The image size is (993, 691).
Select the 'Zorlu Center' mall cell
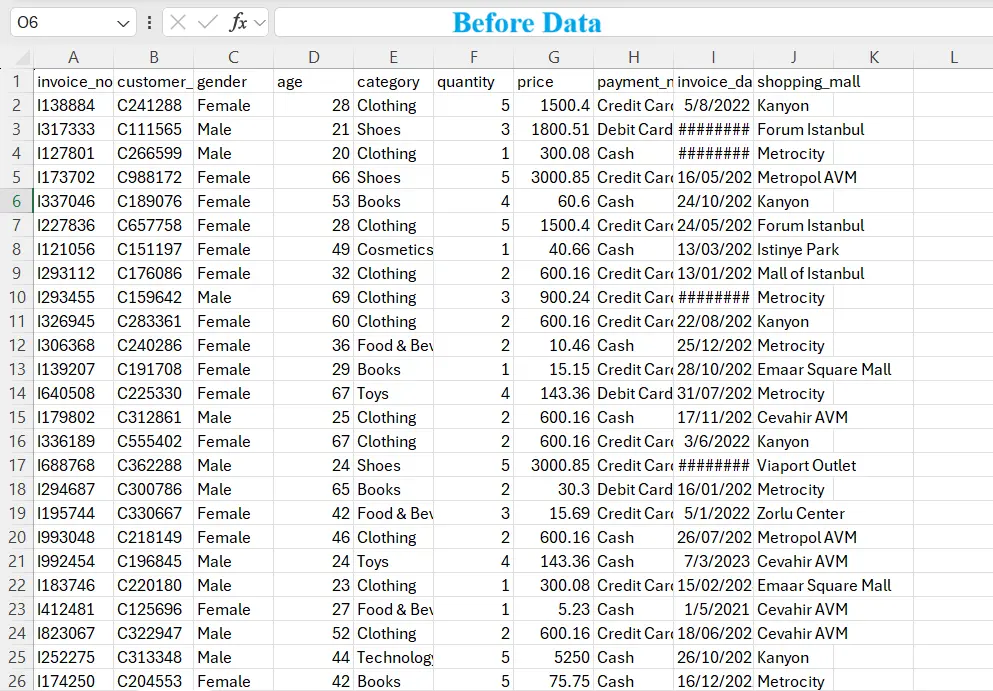click(794, 513)
